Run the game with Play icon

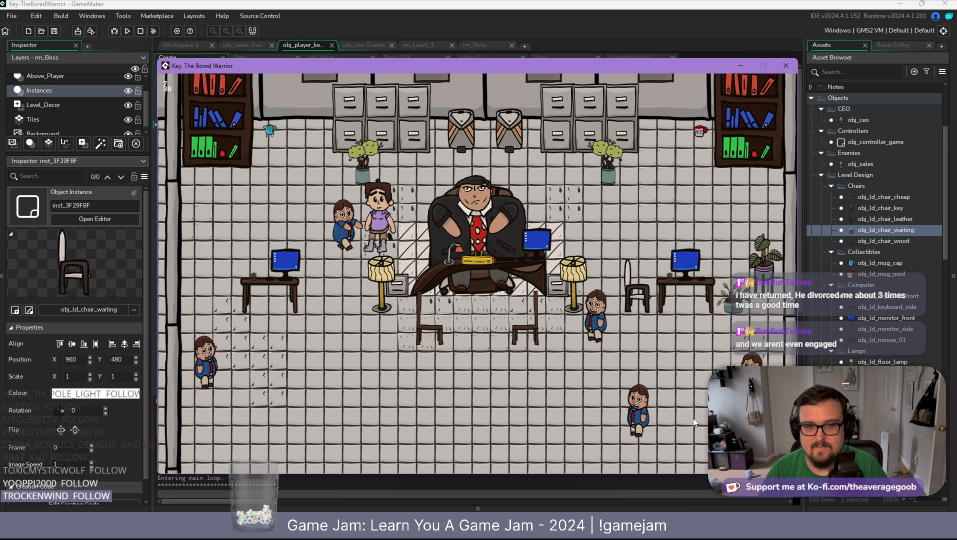pyautogui.click(x=127, y=31)
